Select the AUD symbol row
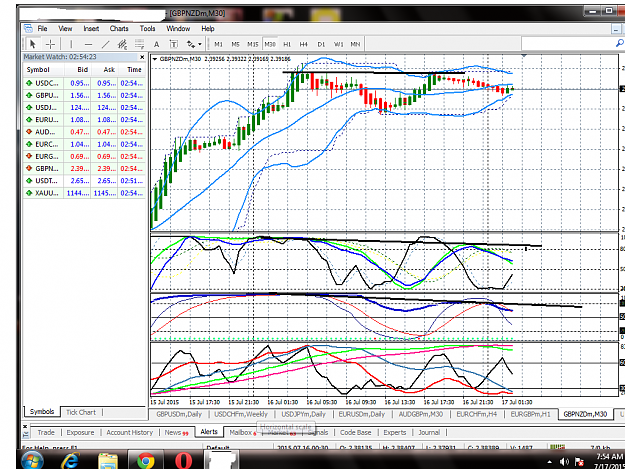 pos(85,132)
